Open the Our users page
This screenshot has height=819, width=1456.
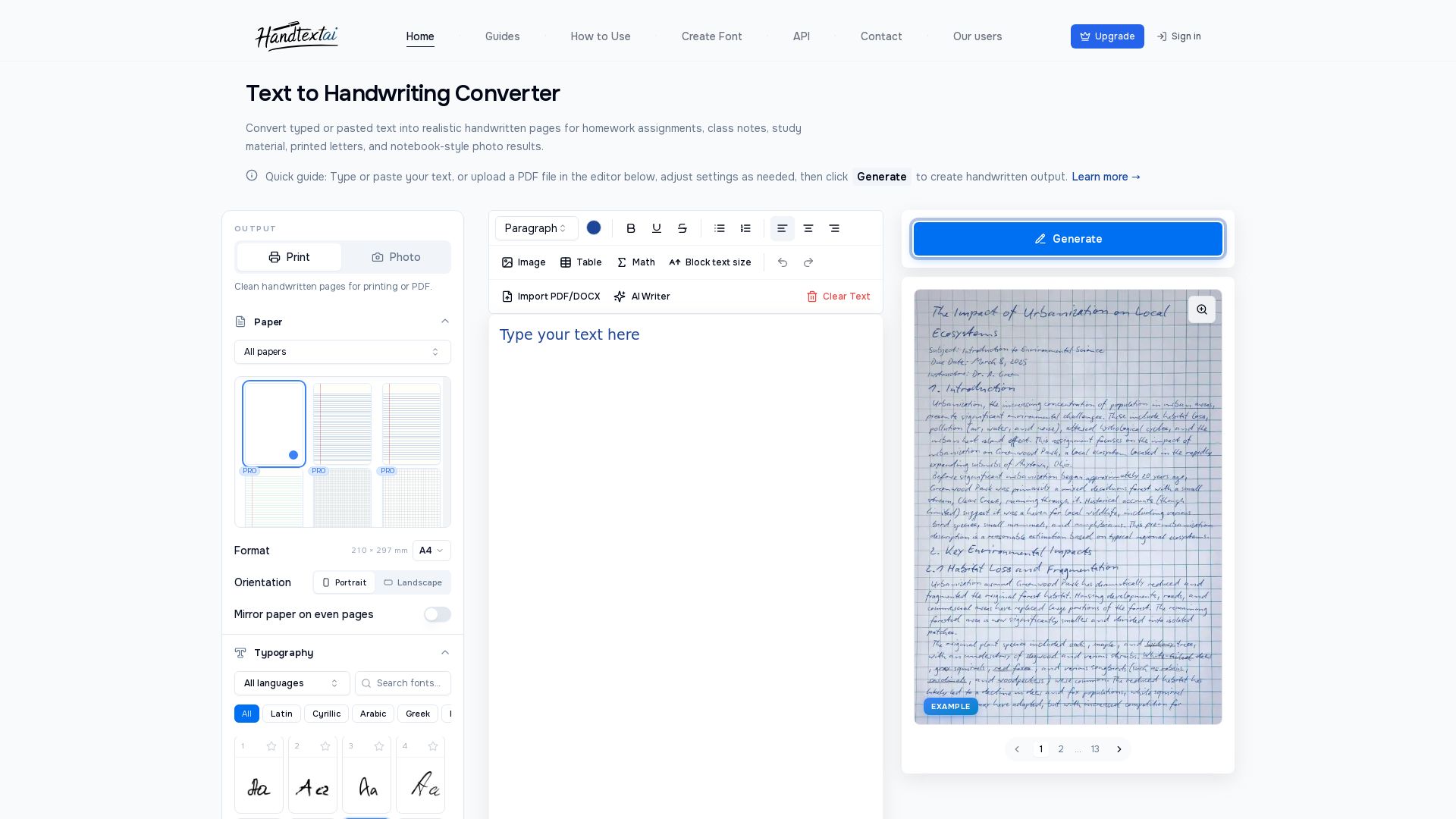click(x=977, y=36)
